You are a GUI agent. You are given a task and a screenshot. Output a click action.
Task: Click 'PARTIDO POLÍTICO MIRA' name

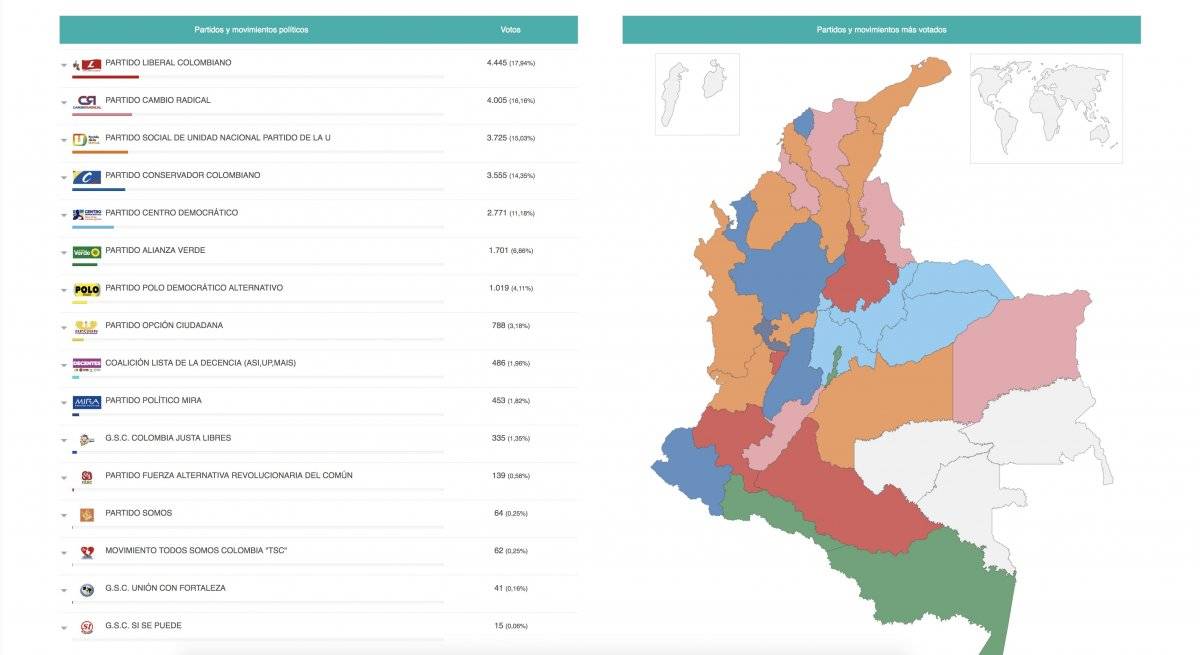point(153,400)
